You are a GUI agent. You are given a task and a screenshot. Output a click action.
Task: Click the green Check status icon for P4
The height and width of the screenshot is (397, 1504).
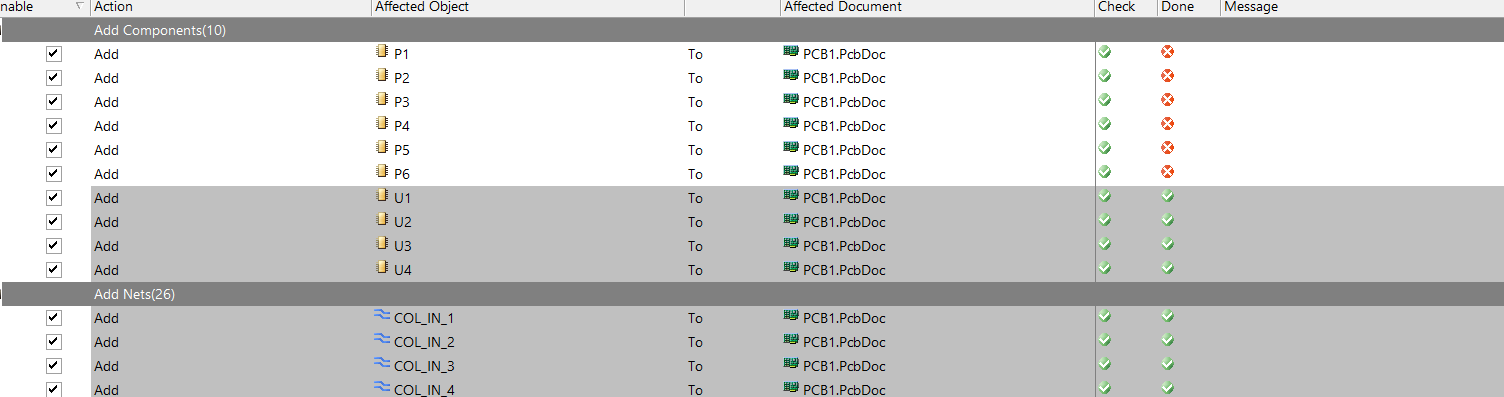tap(1105, 124)
